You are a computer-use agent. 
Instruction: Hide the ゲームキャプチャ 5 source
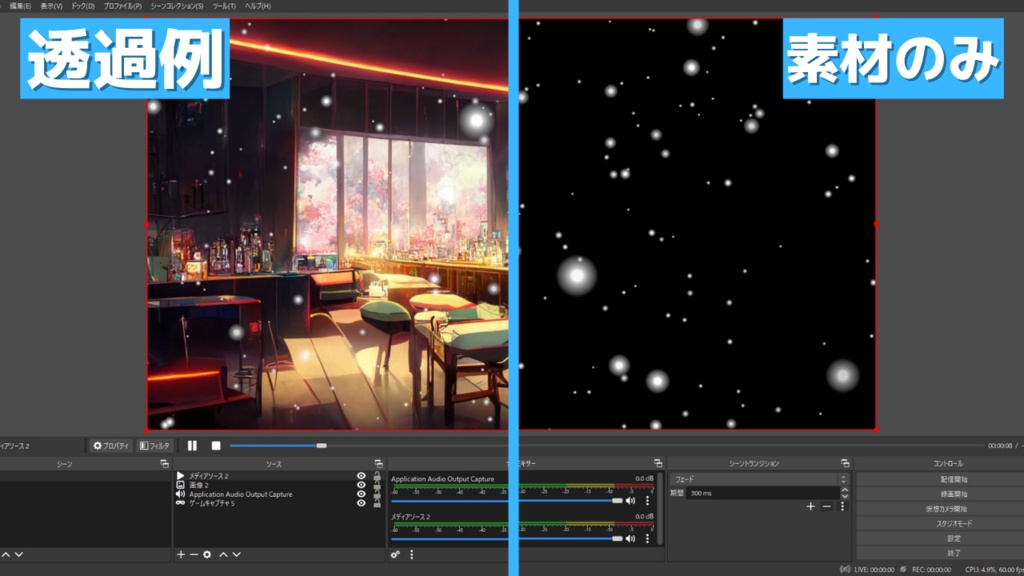361,503
